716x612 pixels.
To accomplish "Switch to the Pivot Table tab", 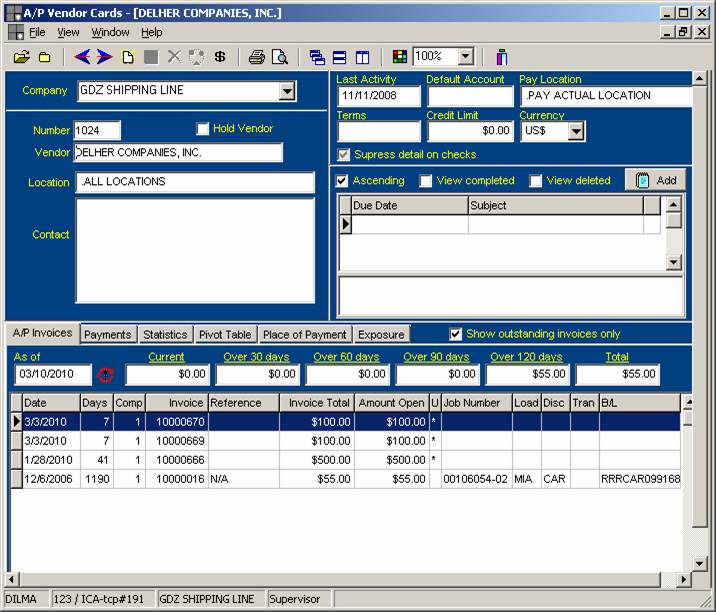I will click(x=225, y=335).
